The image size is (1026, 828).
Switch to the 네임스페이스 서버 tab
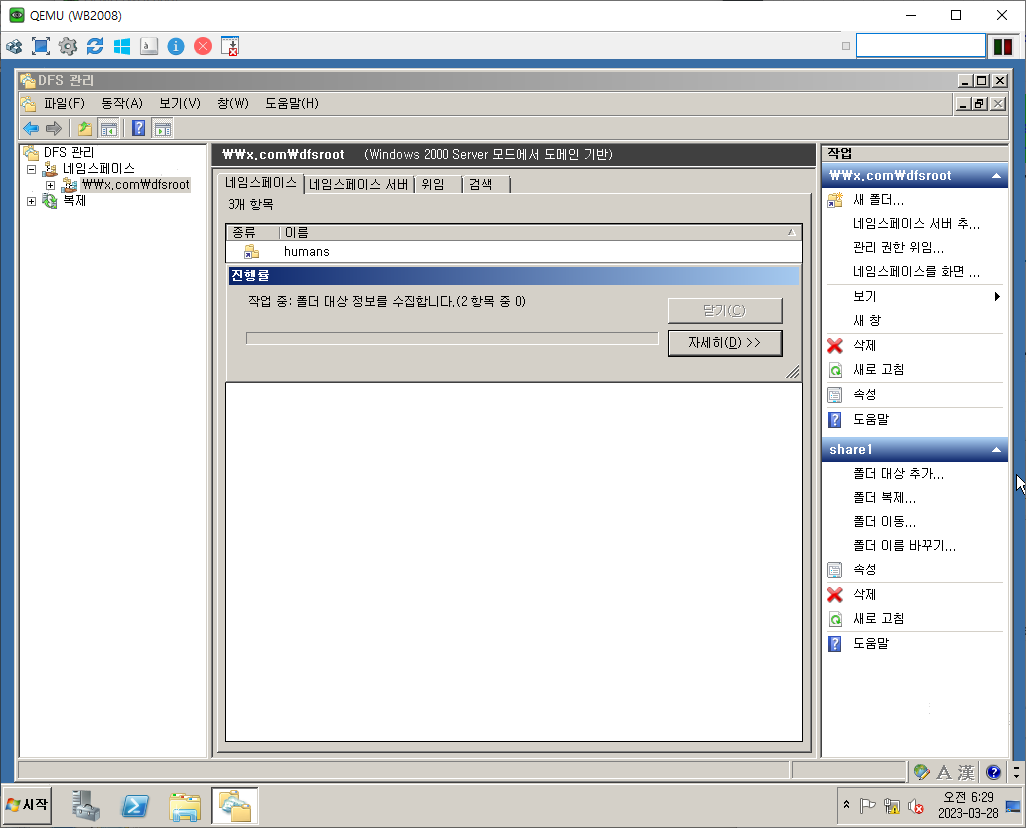tap(359, 185)
